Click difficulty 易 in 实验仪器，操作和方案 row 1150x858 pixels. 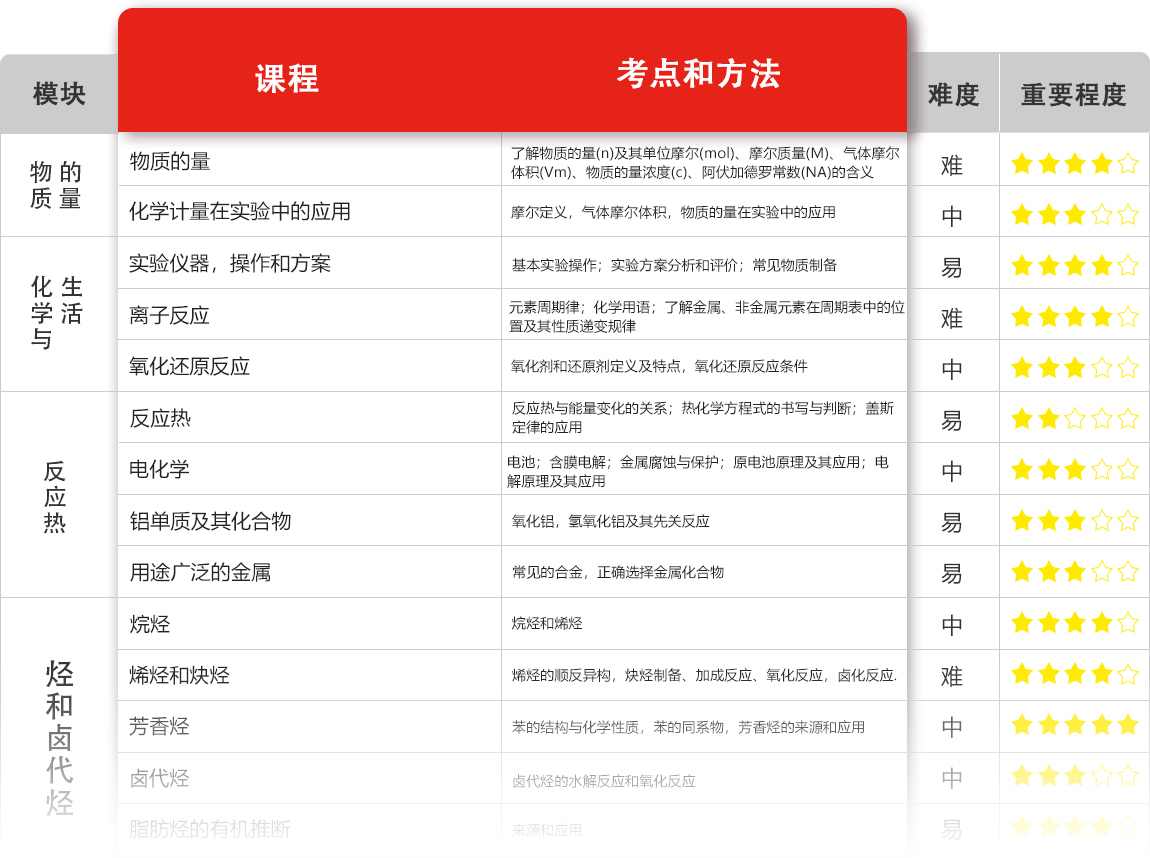(952, 268)
